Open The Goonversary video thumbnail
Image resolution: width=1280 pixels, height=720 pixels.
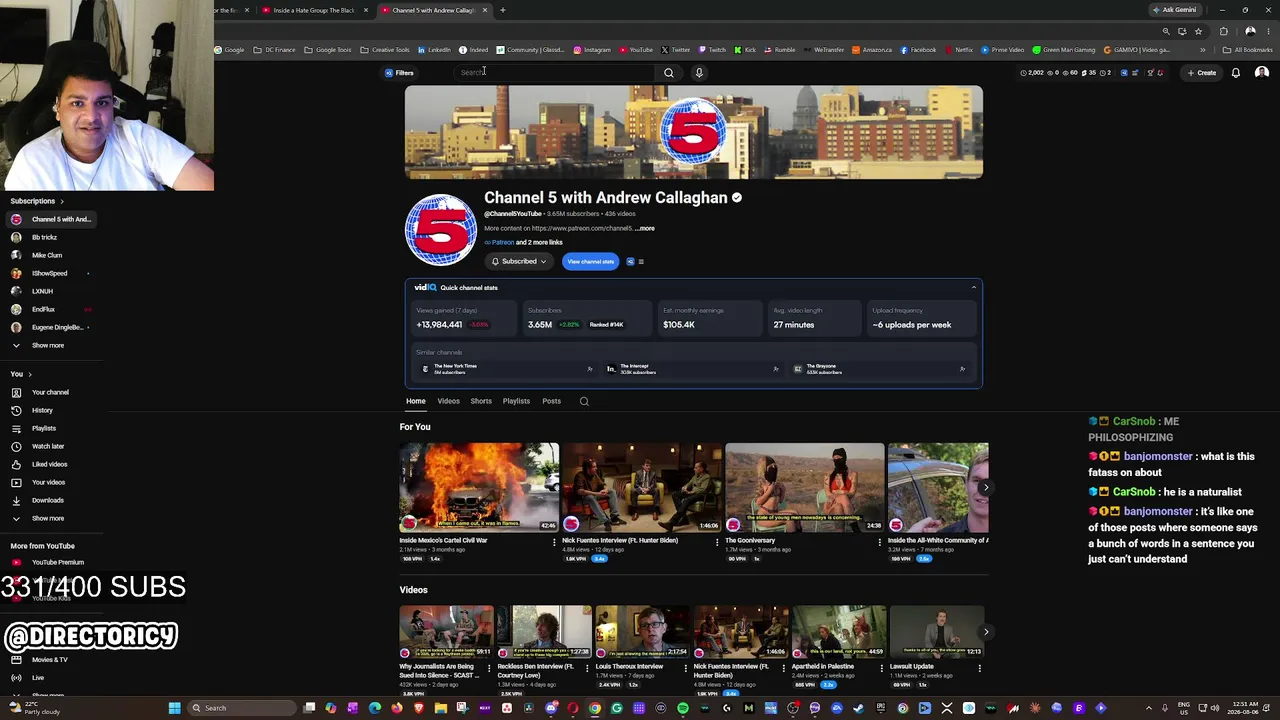click(x=805, y=487)
